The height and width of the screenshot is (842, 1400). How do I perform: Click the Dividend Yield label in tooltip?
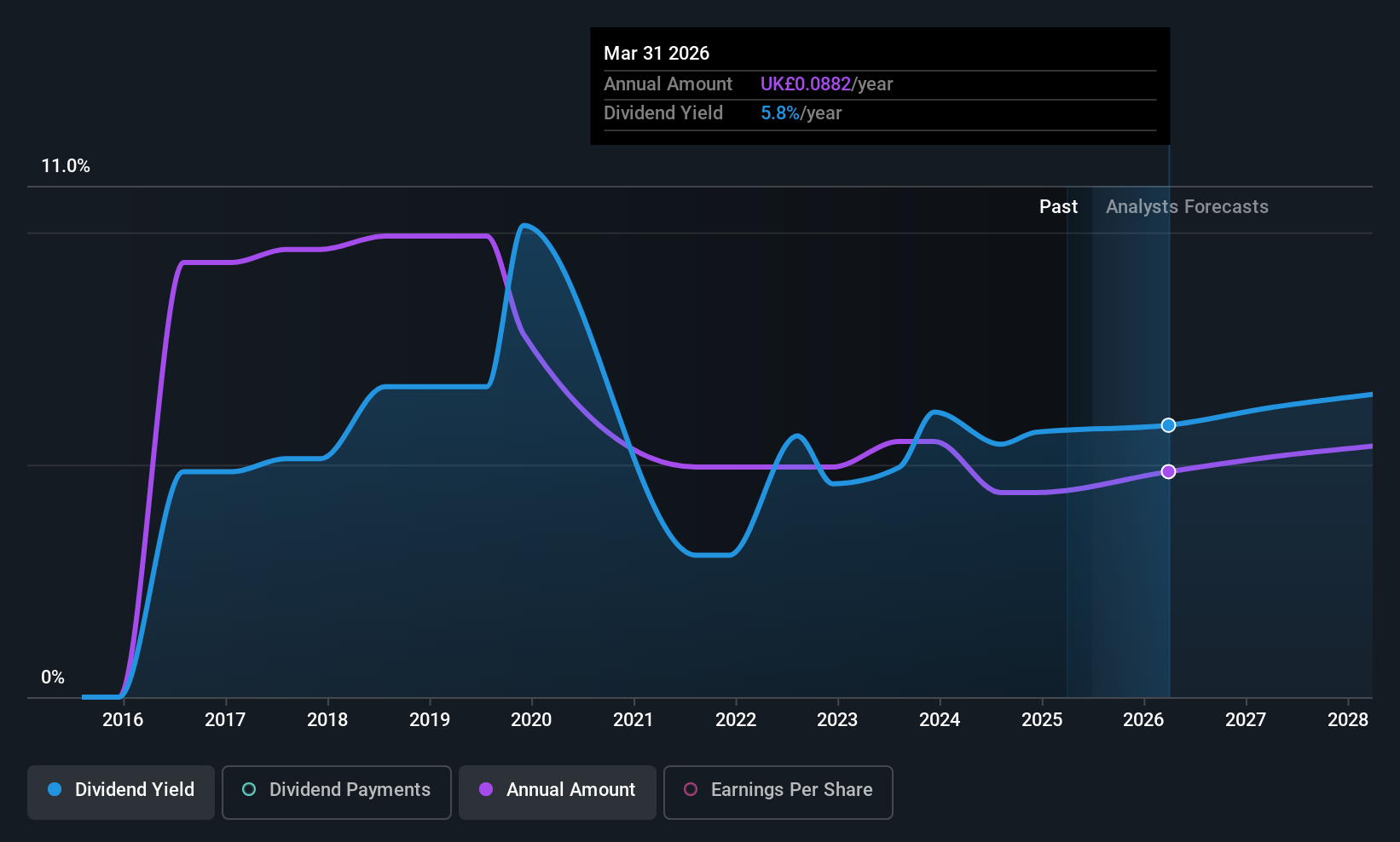coord(662,113)
